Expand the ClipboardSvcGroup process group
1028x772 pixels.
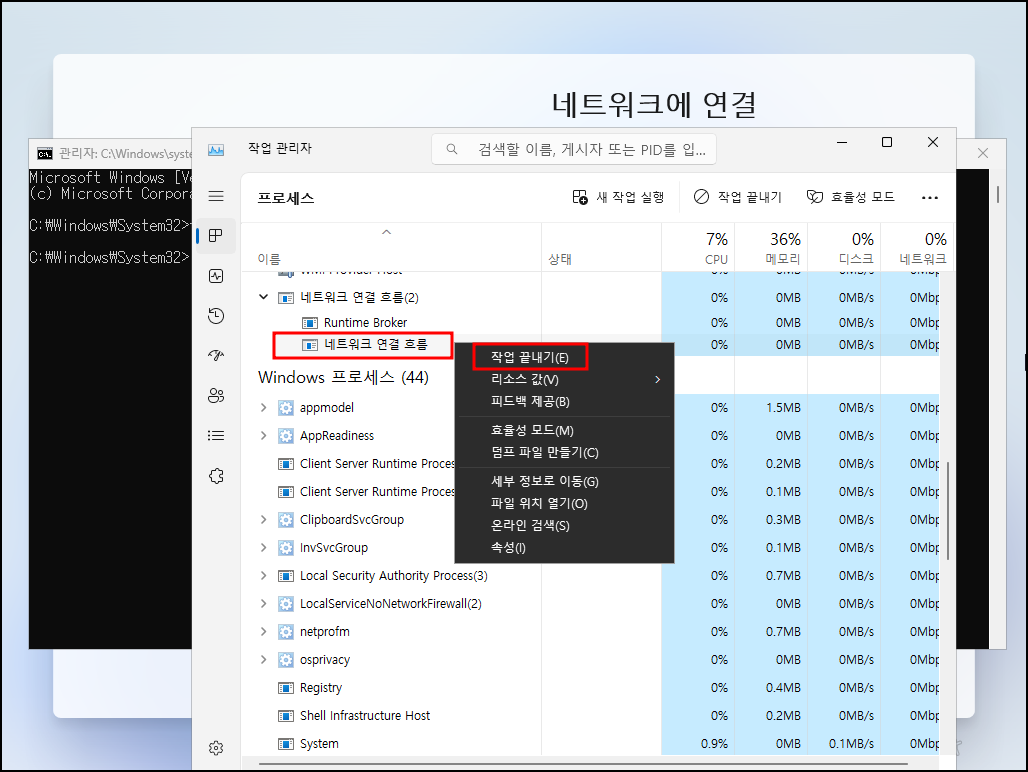pyautogui.click(x=264, y=520)
